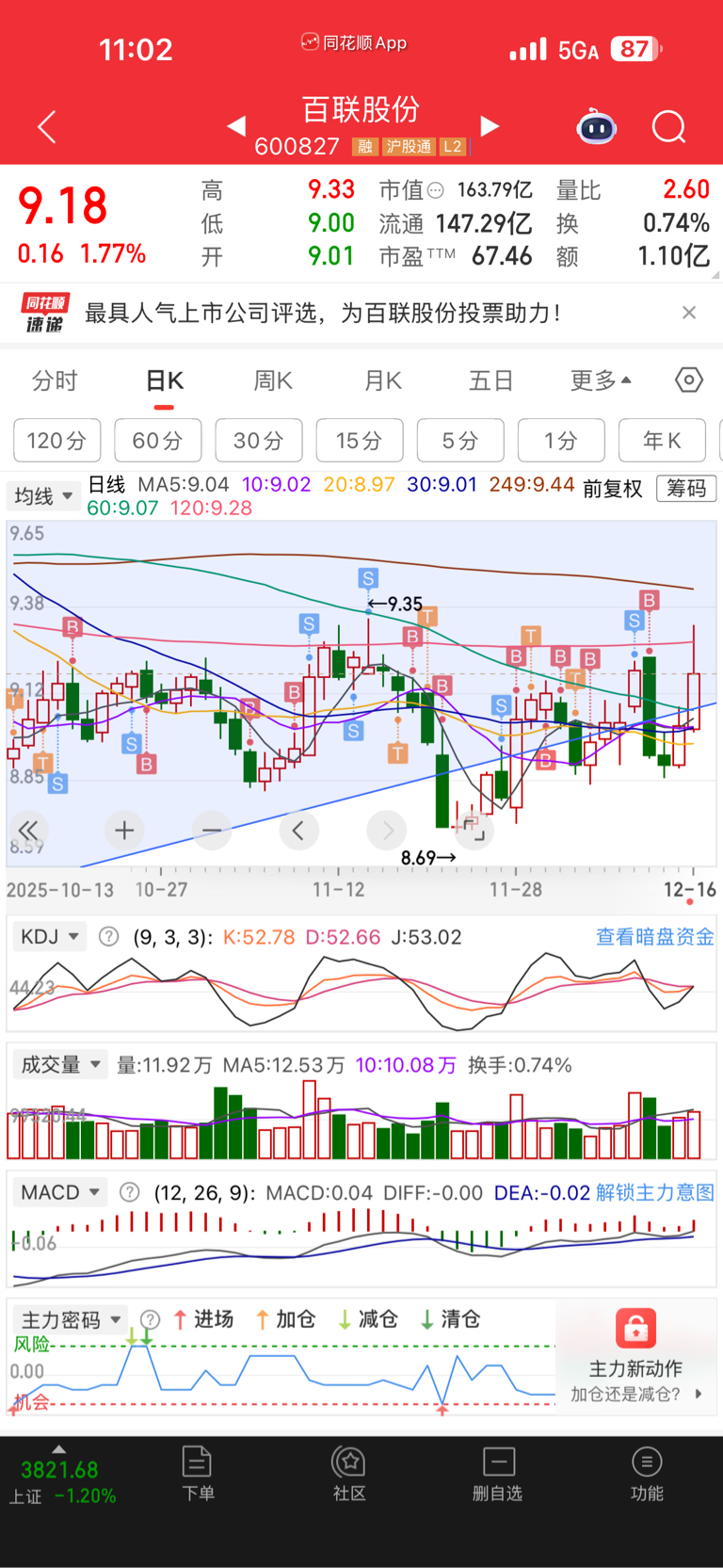This screenshot has width=723, height=1568.
Task: Switch to 五日 tab
Action: [491, 380]
